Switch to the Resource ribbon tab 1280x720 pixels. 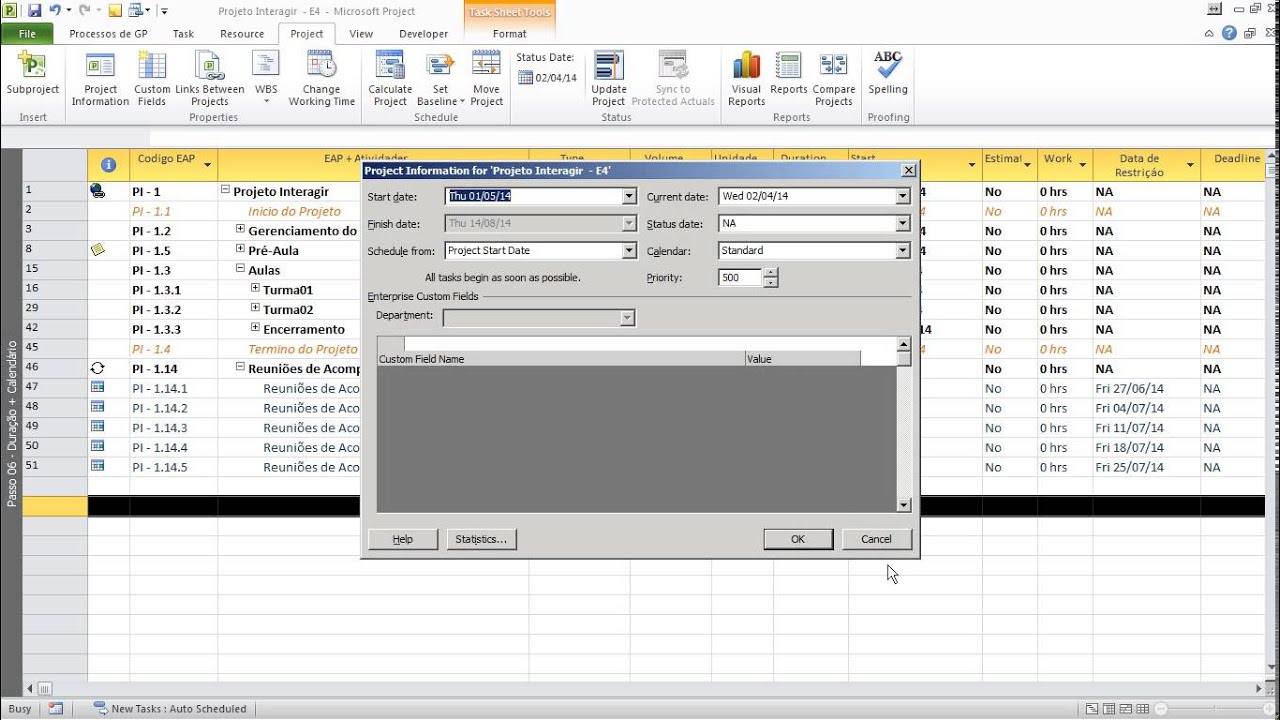tap(242, 33)
